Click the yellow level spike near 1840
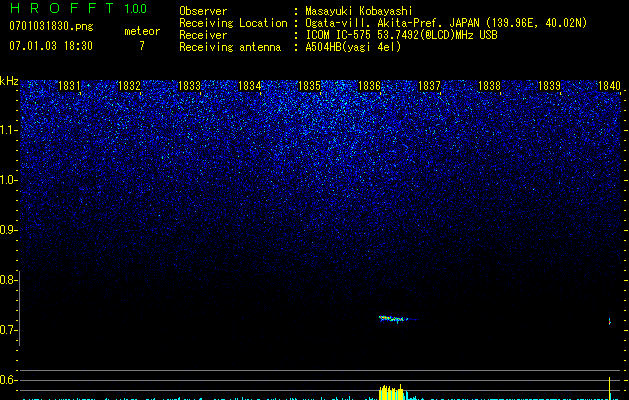This screenshot has height=400, width=629. click(610, 388)
